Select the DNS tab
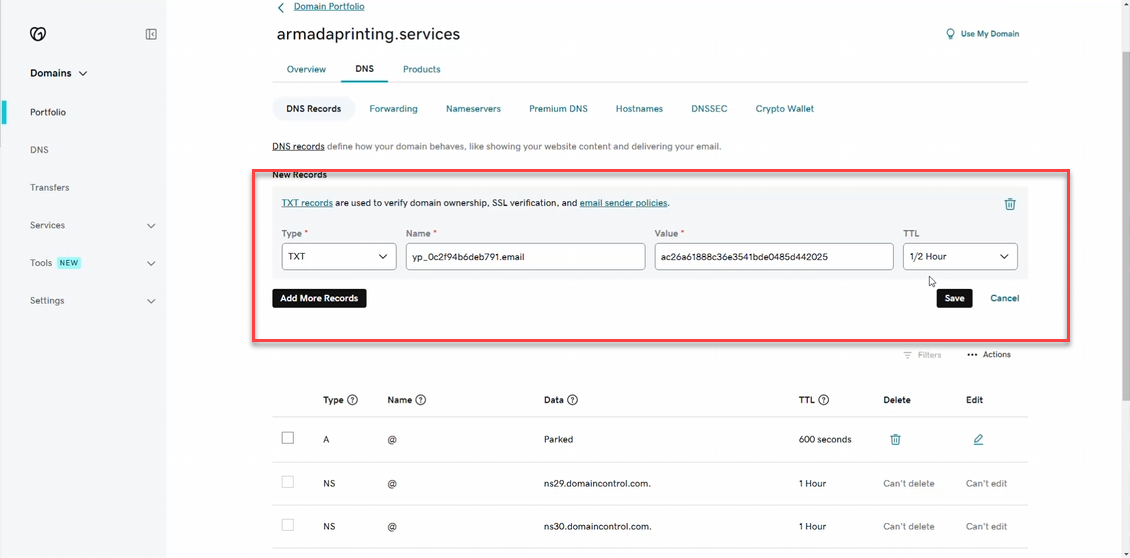The image size is (1130, 558). coord(365,69)
